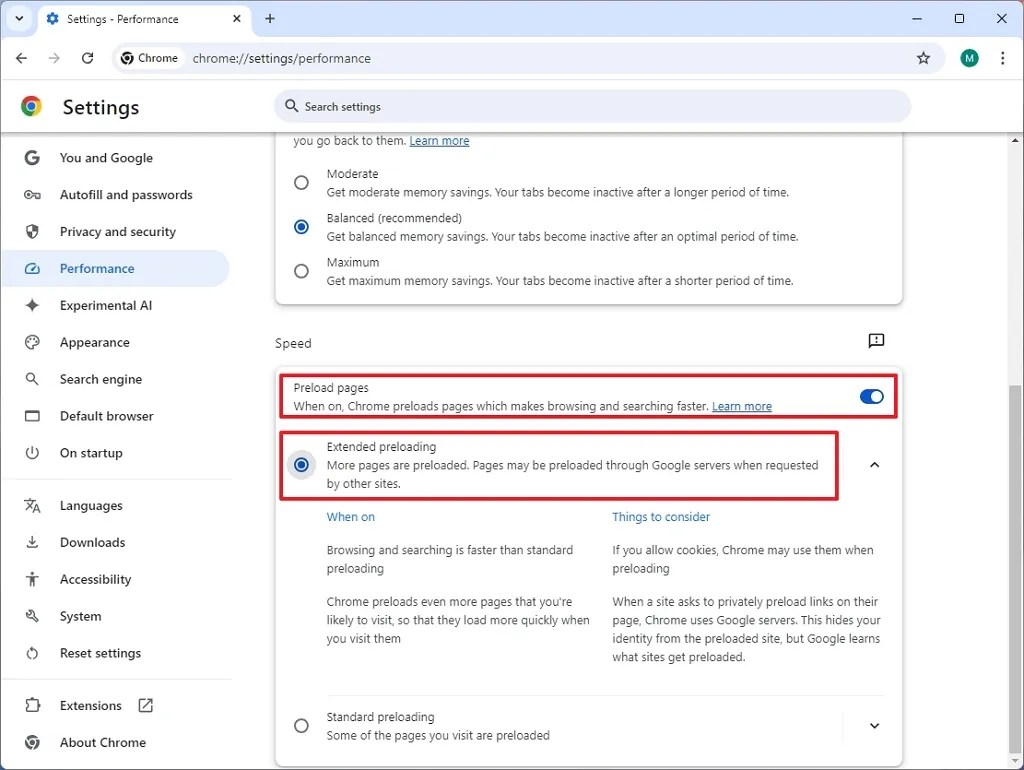Expand the Standard preloading details

(x=874, y=726)
